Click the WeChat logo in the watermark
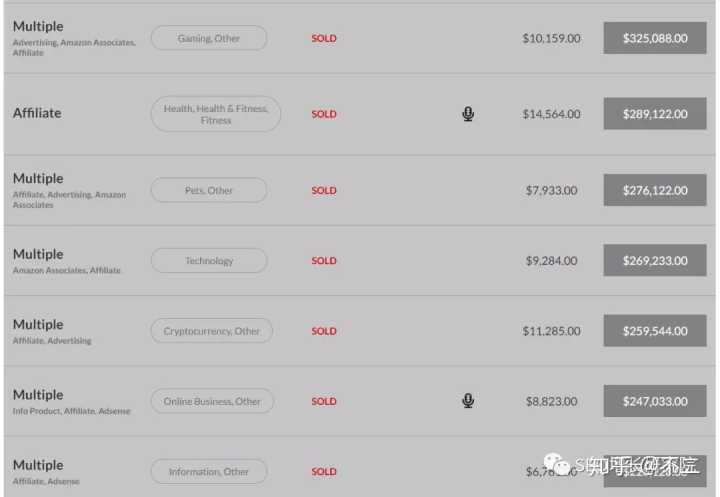 [x=557, y=464]
